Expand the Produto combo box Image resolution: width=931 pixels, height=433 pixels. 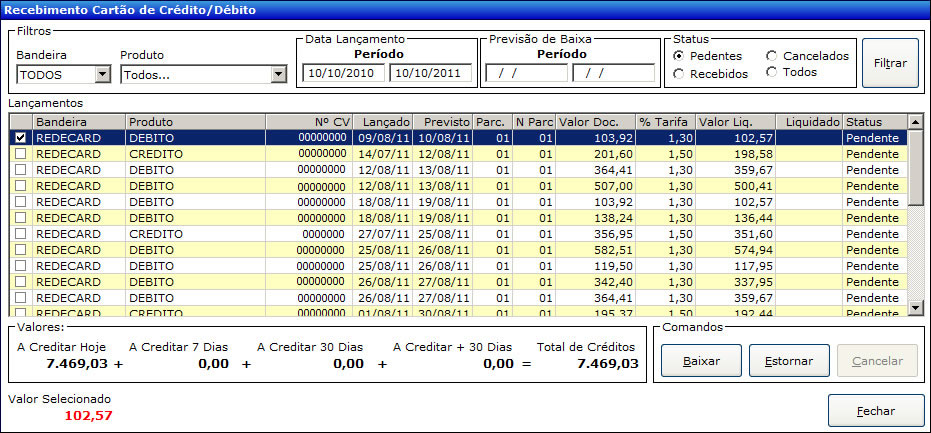[x=278, y=74]
